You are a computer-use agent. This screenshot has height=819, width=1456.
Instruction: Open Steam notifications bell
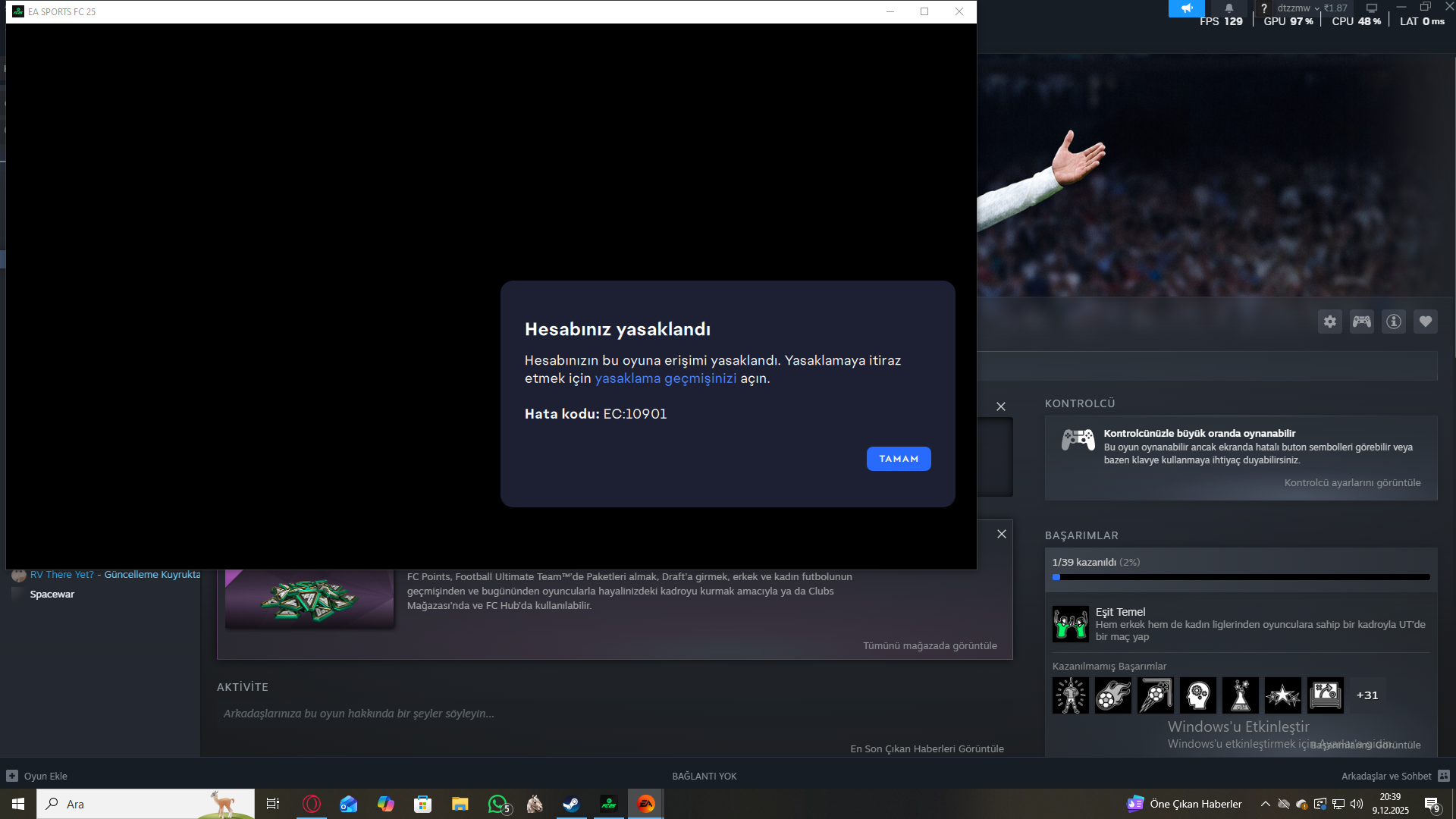click(x=1229, y=8)
